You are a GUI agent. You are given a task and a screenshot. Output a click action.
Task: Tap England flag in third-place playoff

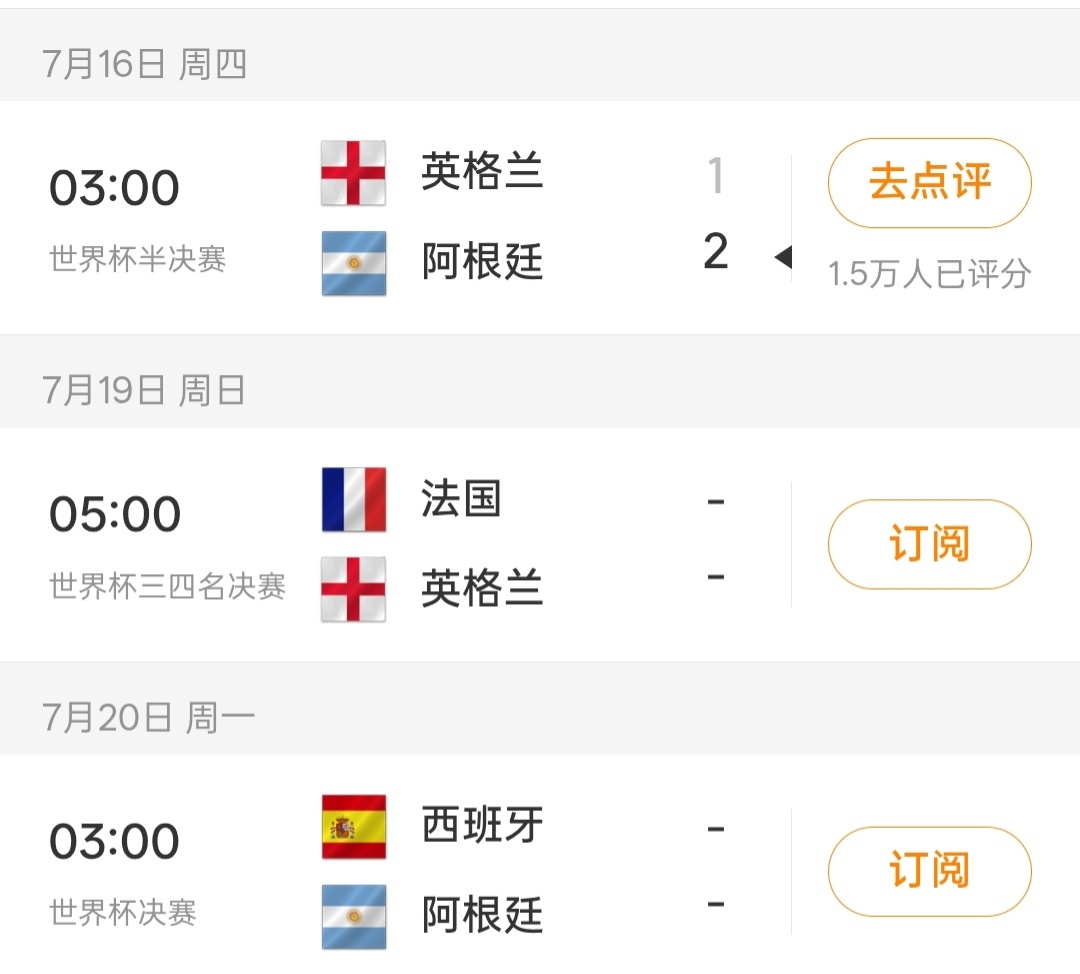(353, 590)
